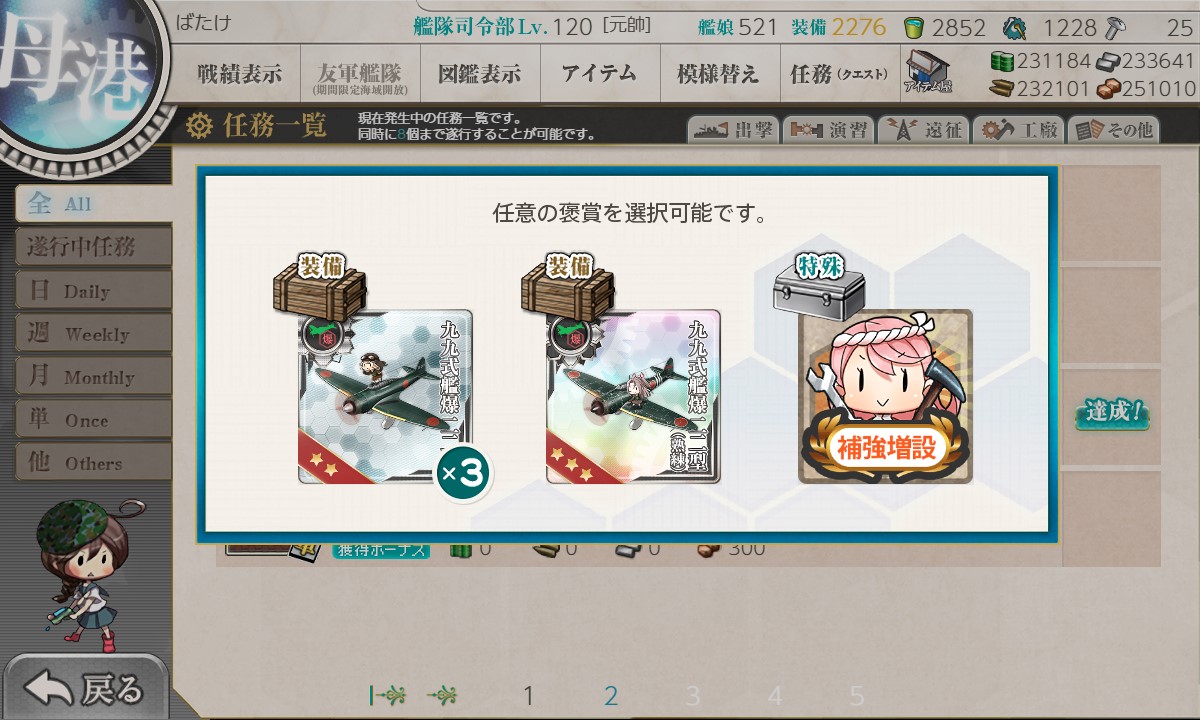Open the item shop icon
This screenshot has height=720, width=1200.
pyautogui.click(x=928, y=73)
